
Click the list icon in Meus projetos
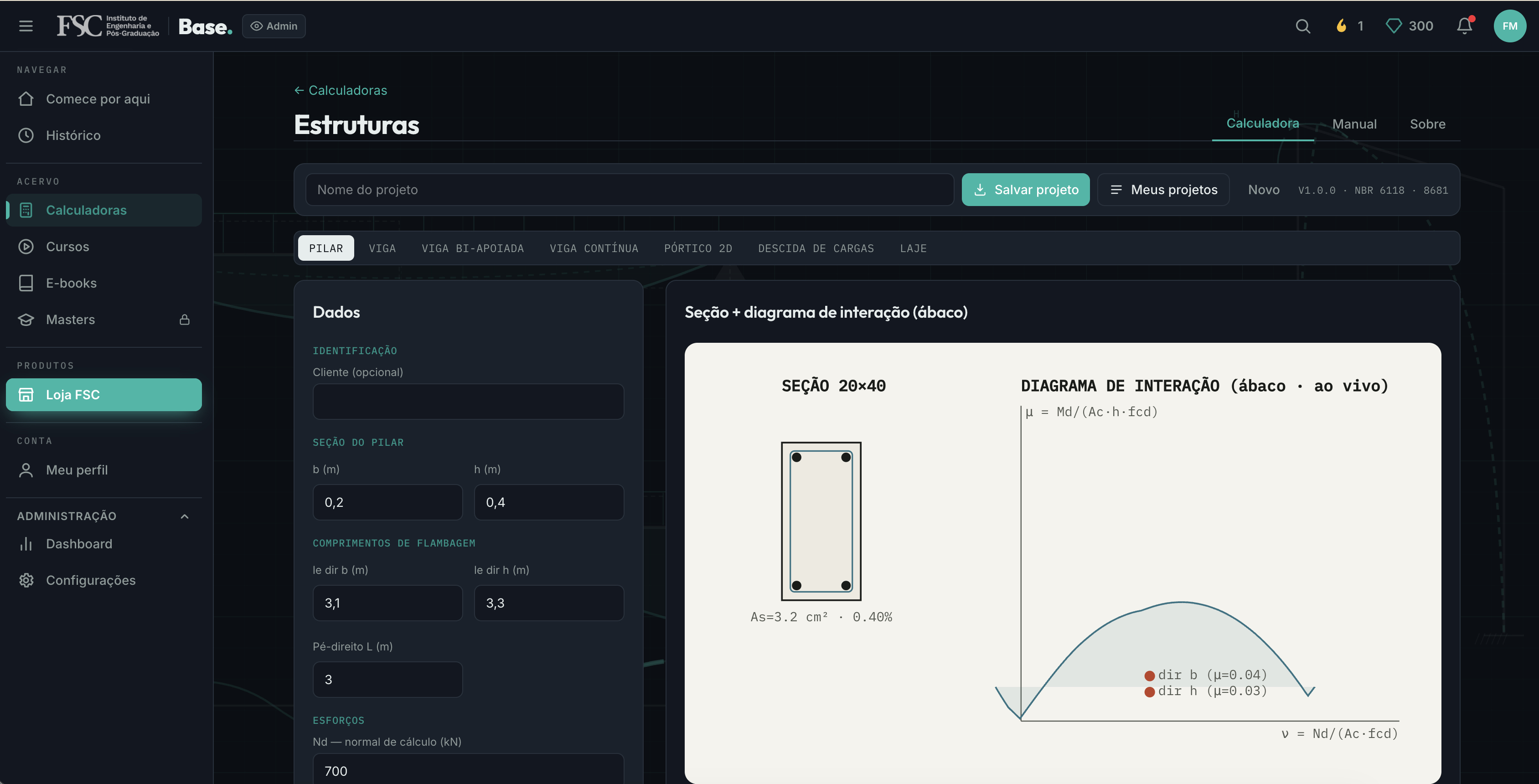pos(1116,190)
